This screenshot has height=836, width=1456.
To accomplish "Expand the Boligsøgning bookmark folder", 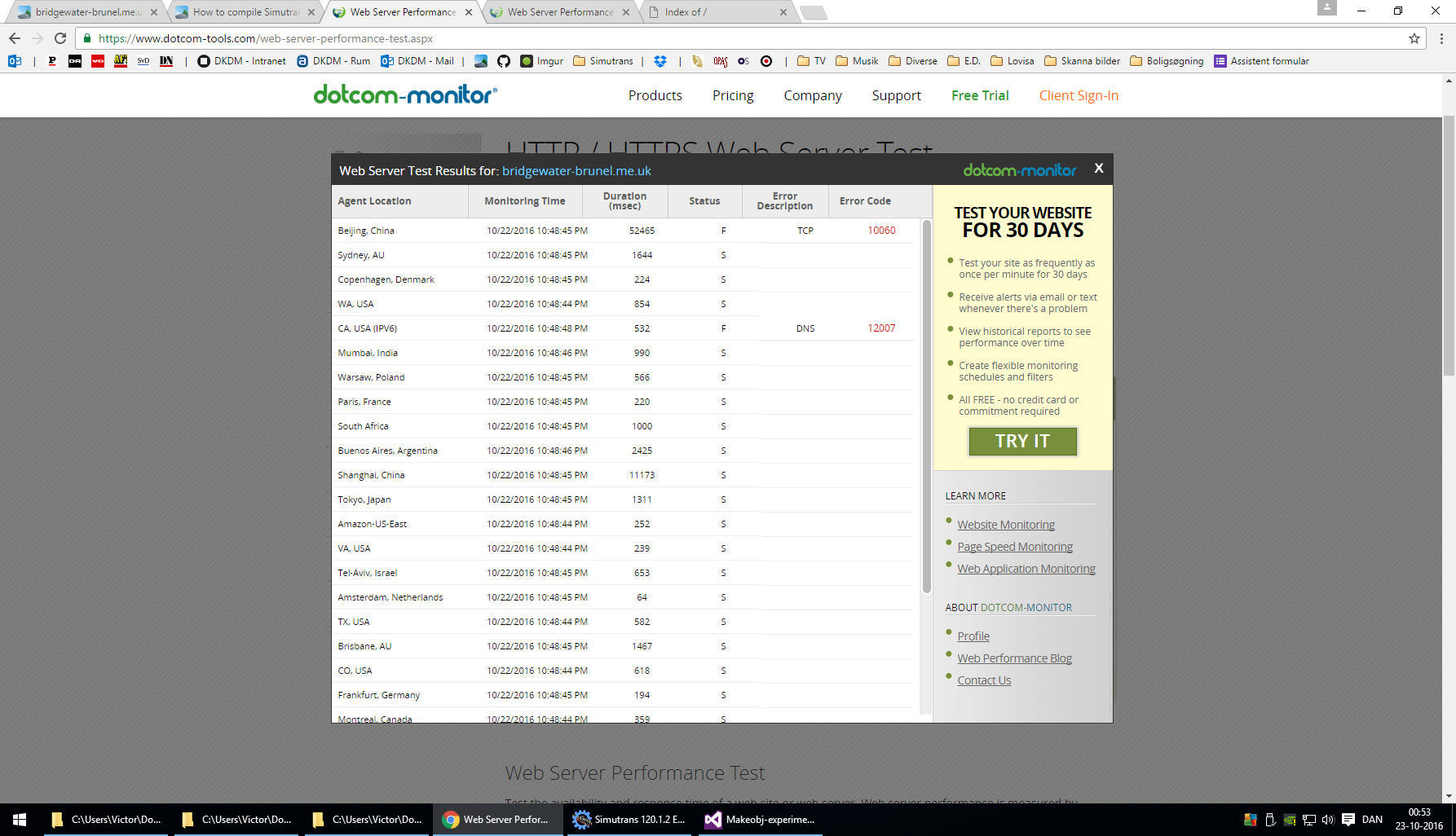I will click(1167, 61).
